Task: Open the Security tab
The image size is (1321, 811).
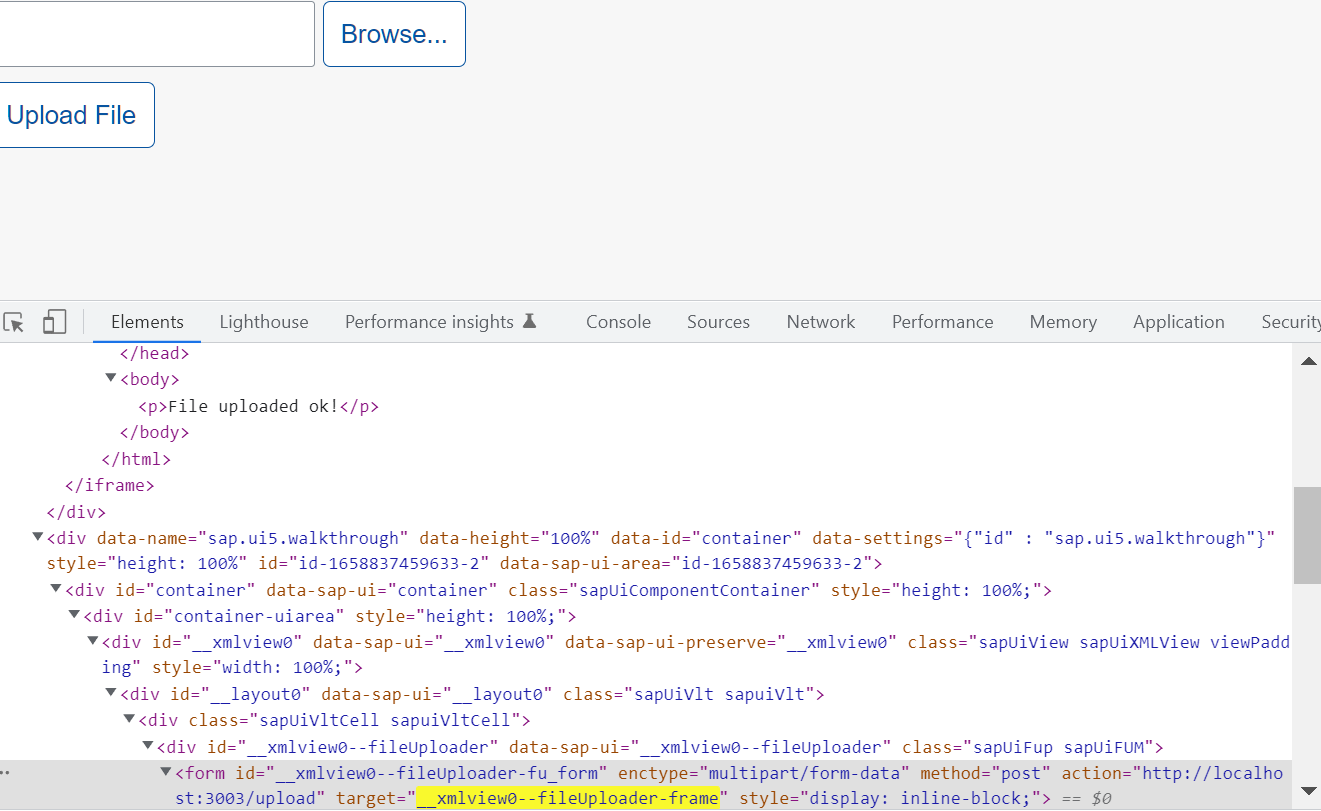Action: (1291, 321)
